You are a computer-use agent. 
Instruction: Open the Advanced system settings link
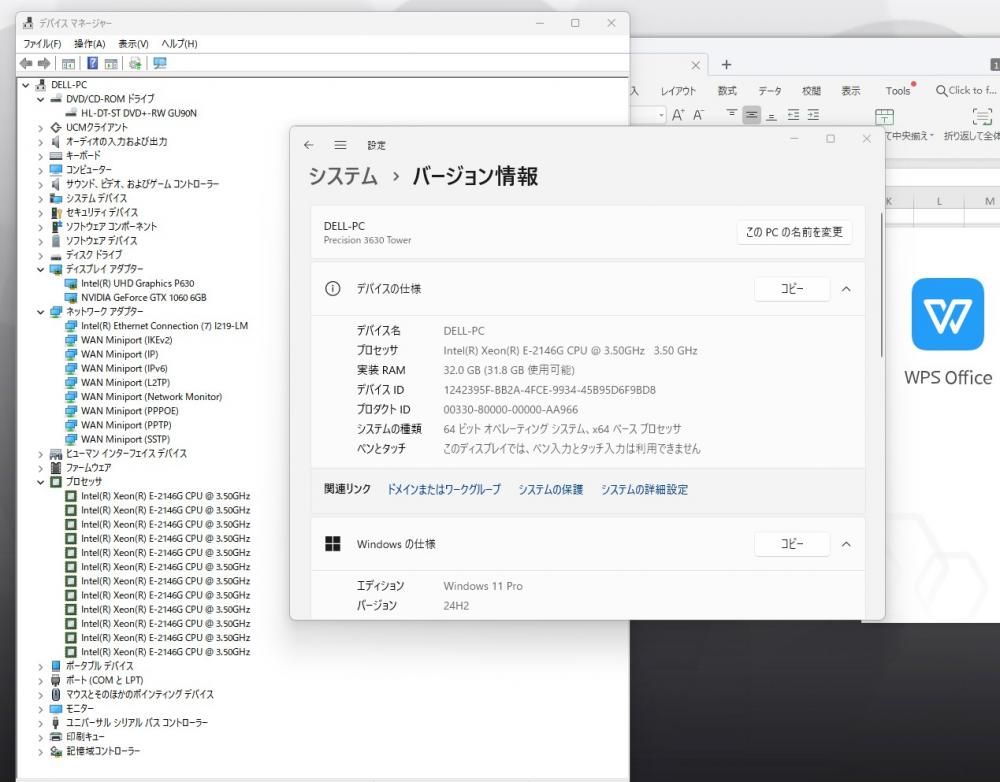pyautogui.click(x=644, y=489)
